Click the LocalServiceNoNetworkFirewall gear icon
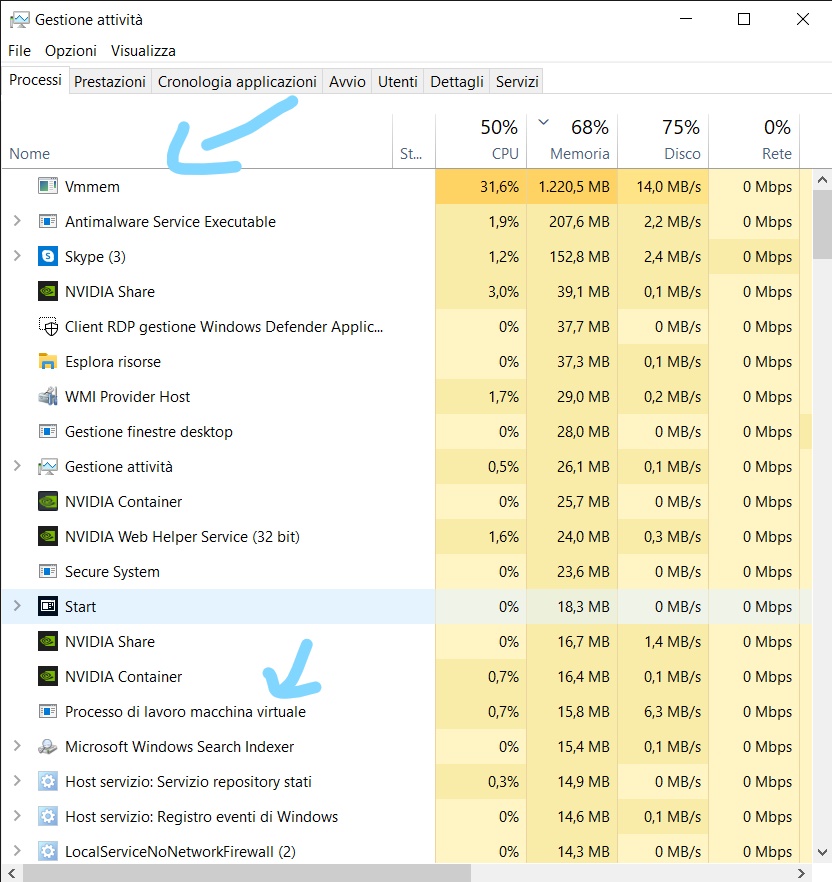The width and height of the screenshot is (832, 882). [x=48, y=852]
